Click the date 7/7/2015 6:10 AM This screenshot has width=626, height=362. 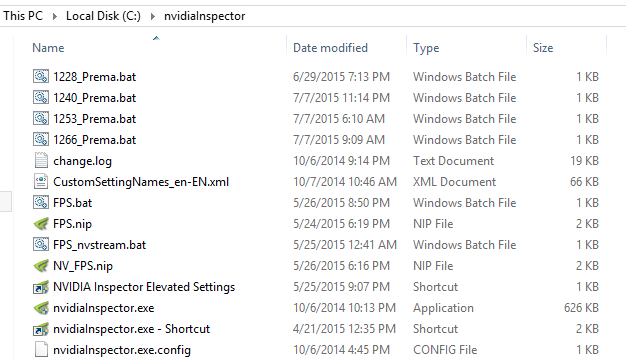(339, 119)
